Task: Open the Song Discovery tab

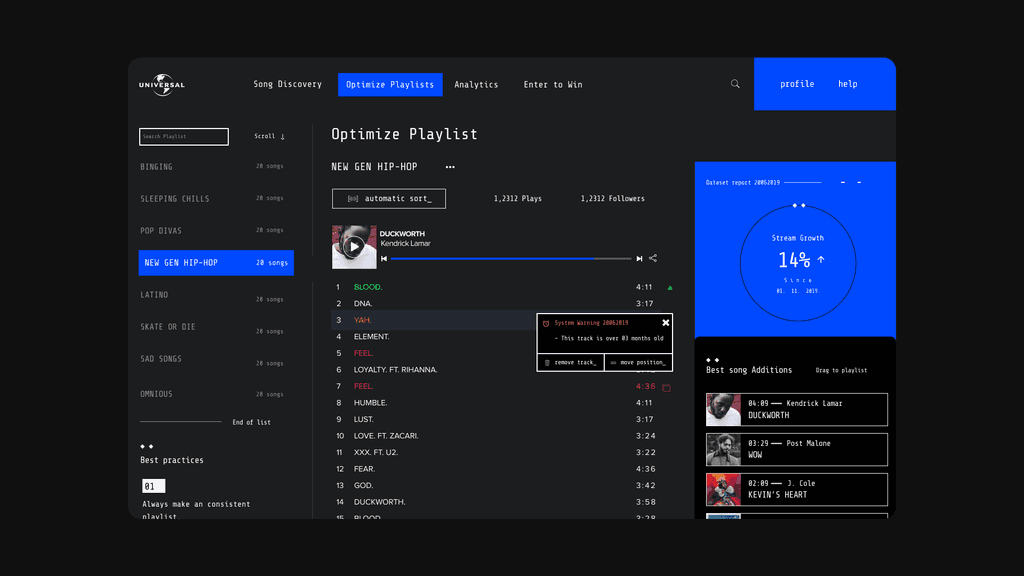Action: (x=287, y=84)
